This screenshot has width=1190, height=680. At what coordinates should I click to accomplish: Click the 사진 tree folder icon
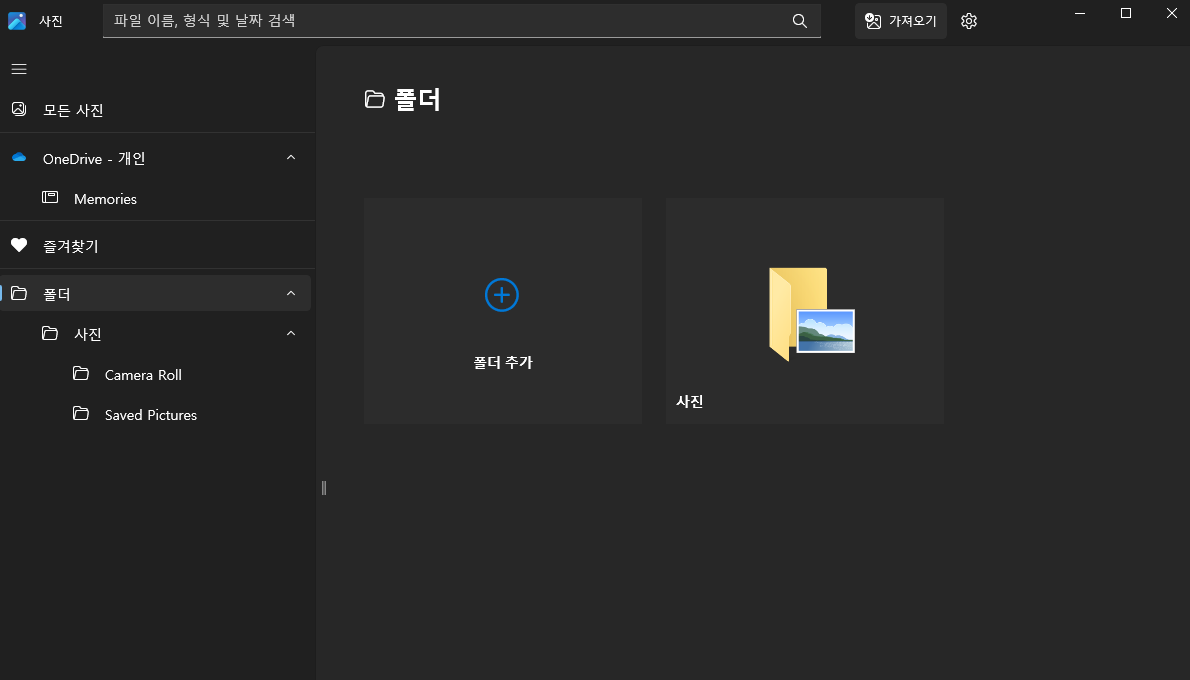click(50, 333)
